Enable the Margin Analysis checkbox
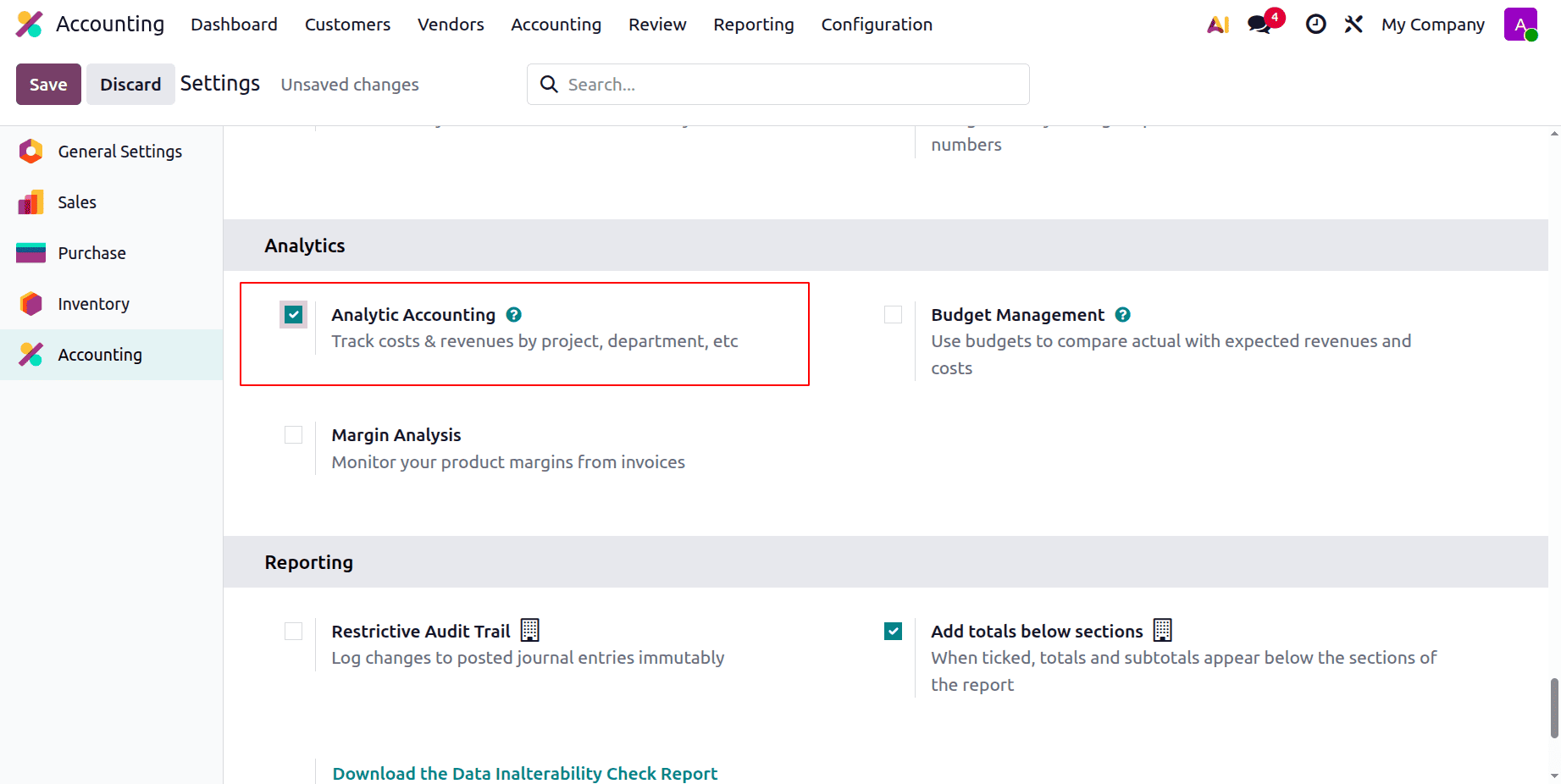This screenshot has width=1561, height=784. (x=294, y=435)
